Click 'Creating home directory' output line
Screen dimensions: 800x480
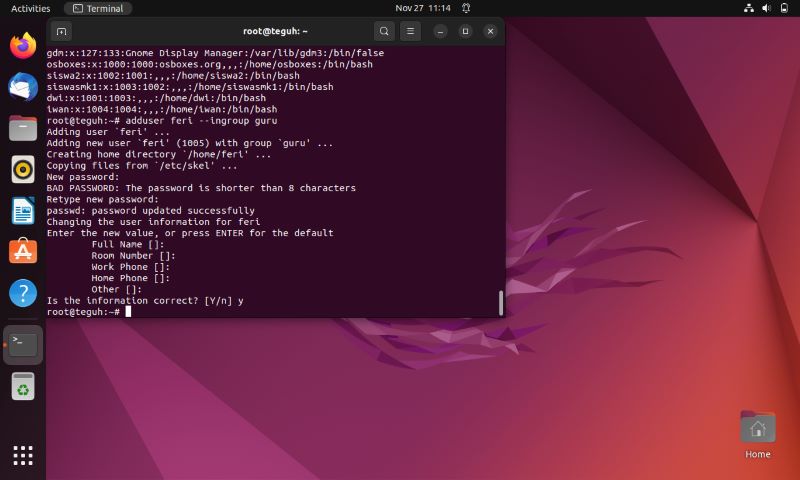point(159,155)
